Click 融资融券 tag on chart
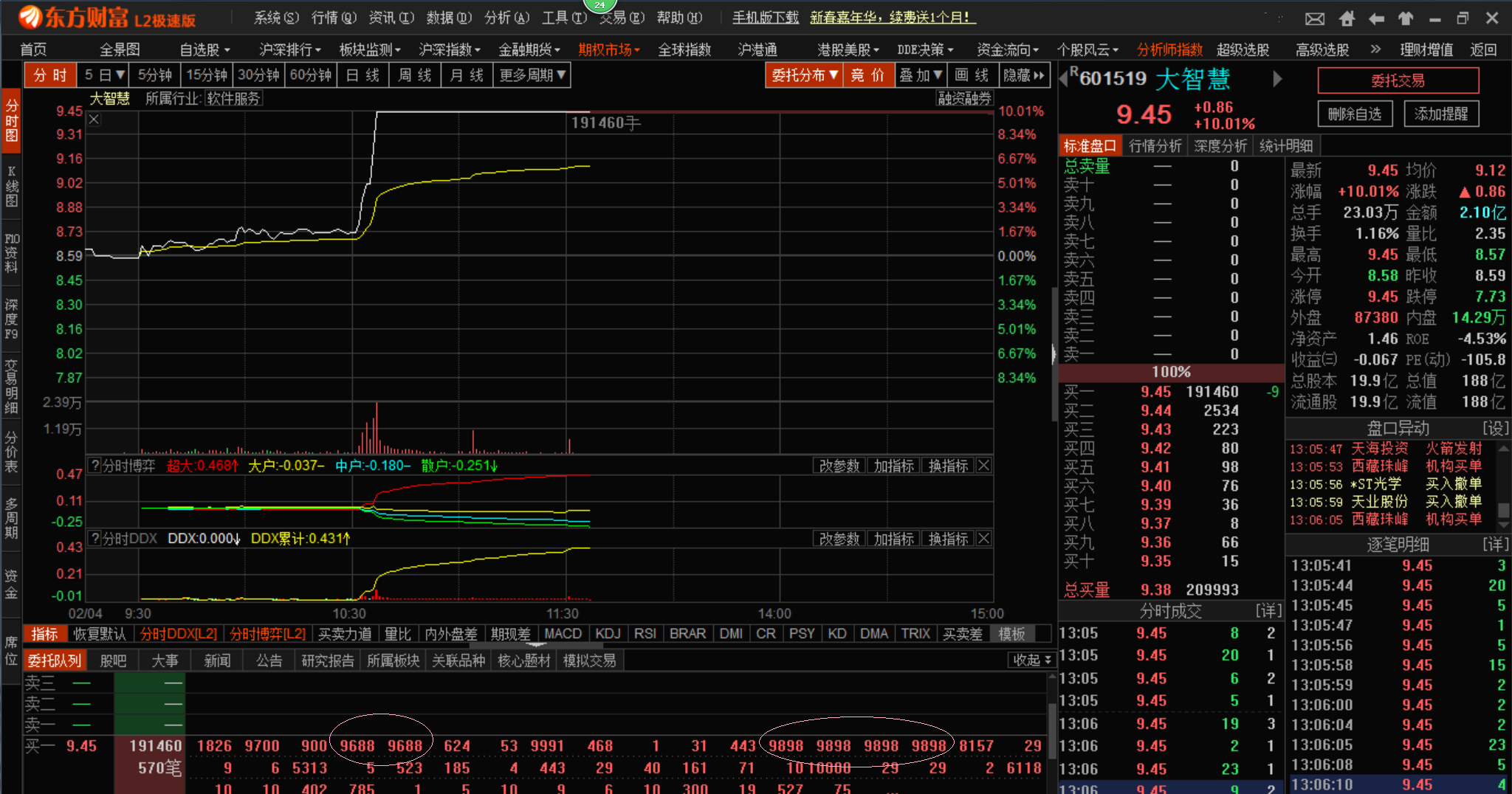1512x794 pixels. pyautogui.click(x=964, y=98)
